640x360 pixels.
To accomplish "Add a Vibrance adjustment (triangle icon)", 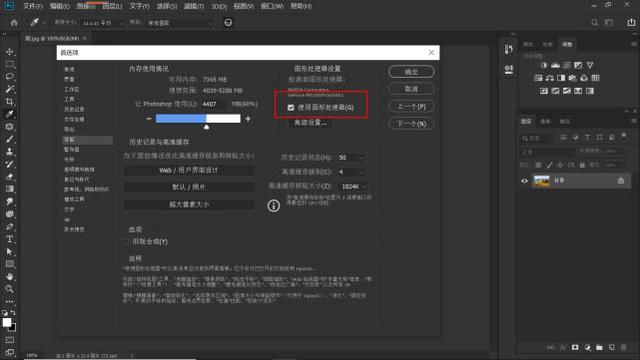I will [590, 65].
